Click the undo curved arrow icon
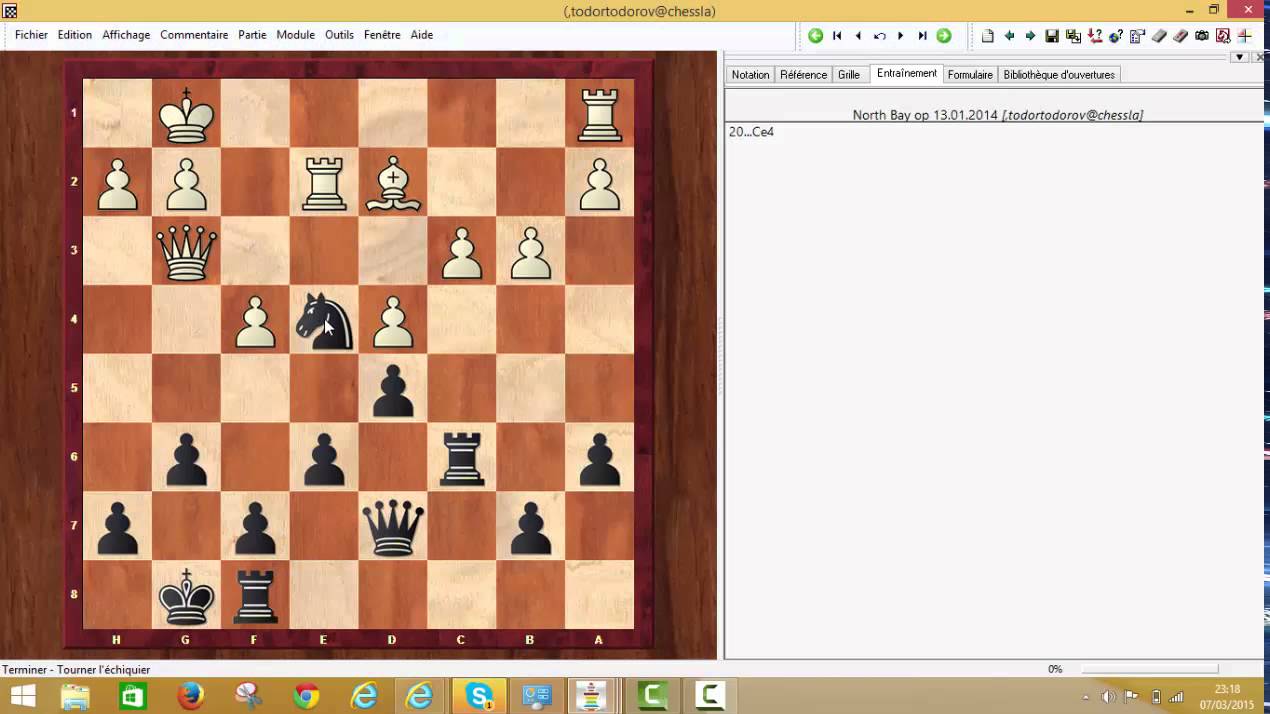Screen dimensions: 1270x714 click(x=880, y=36)
